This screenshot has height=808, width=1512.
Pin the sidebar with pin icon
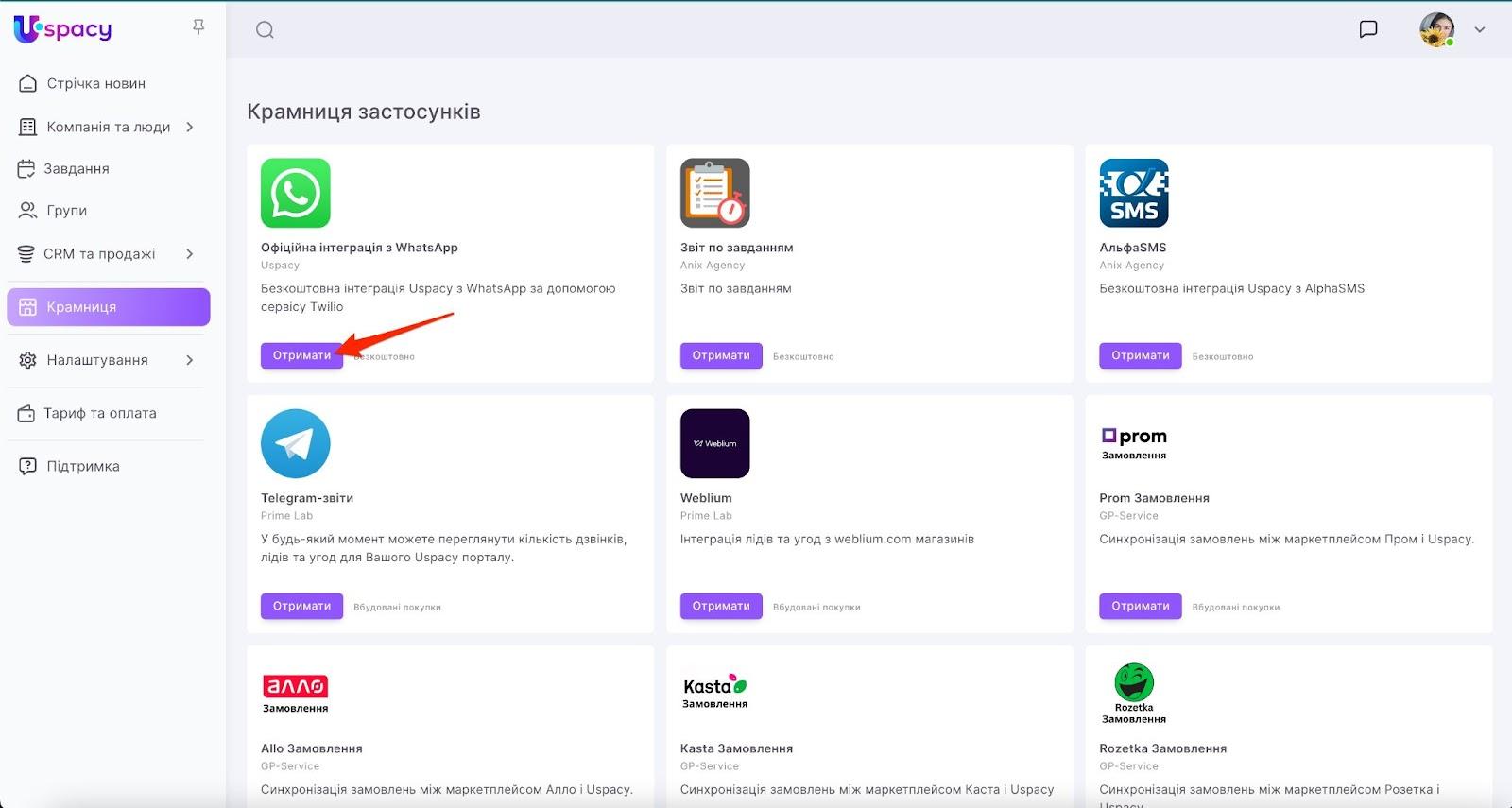click(198, 27)
